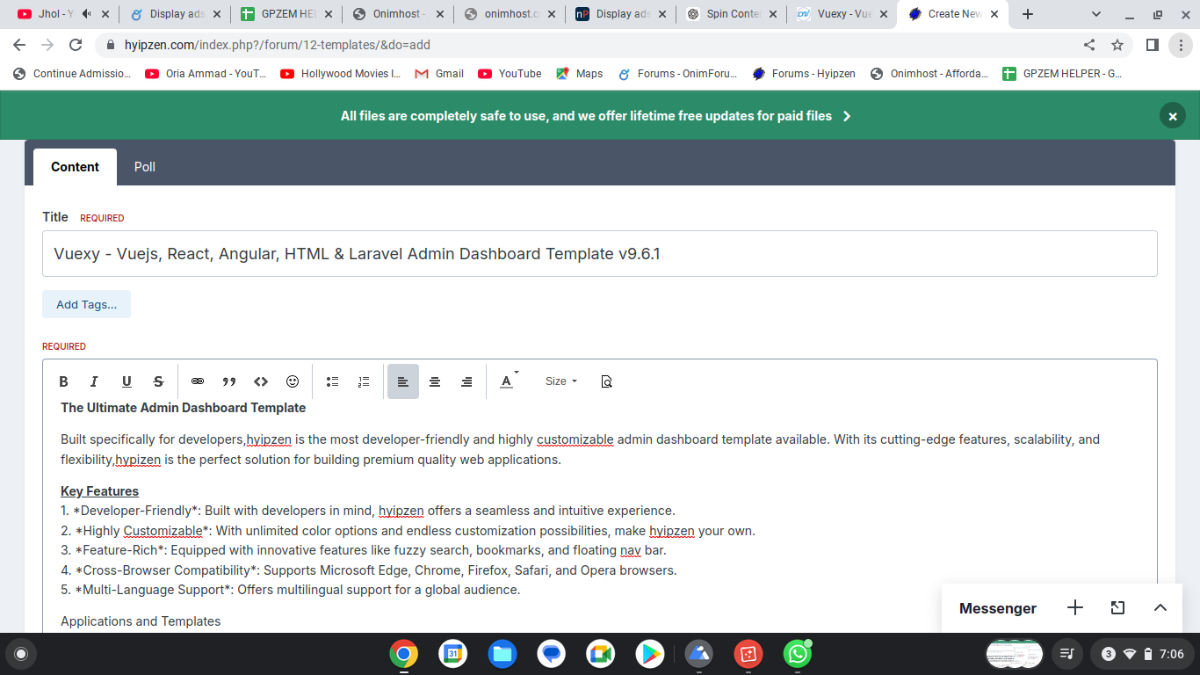Apply bold formatting in the editor toolbar
The height and width of the screenshot is (675, 1200).
coord(64,381)
